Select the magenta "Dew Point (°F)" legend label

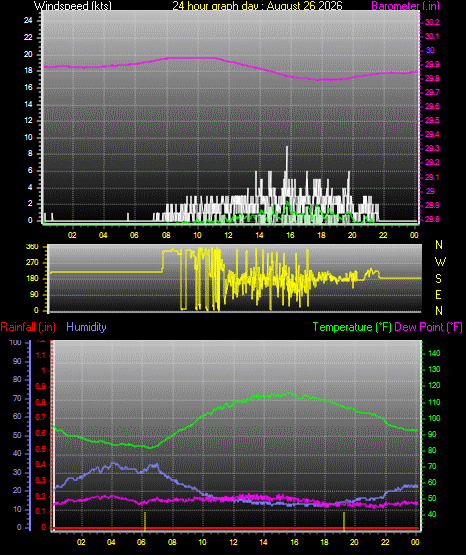428,327
